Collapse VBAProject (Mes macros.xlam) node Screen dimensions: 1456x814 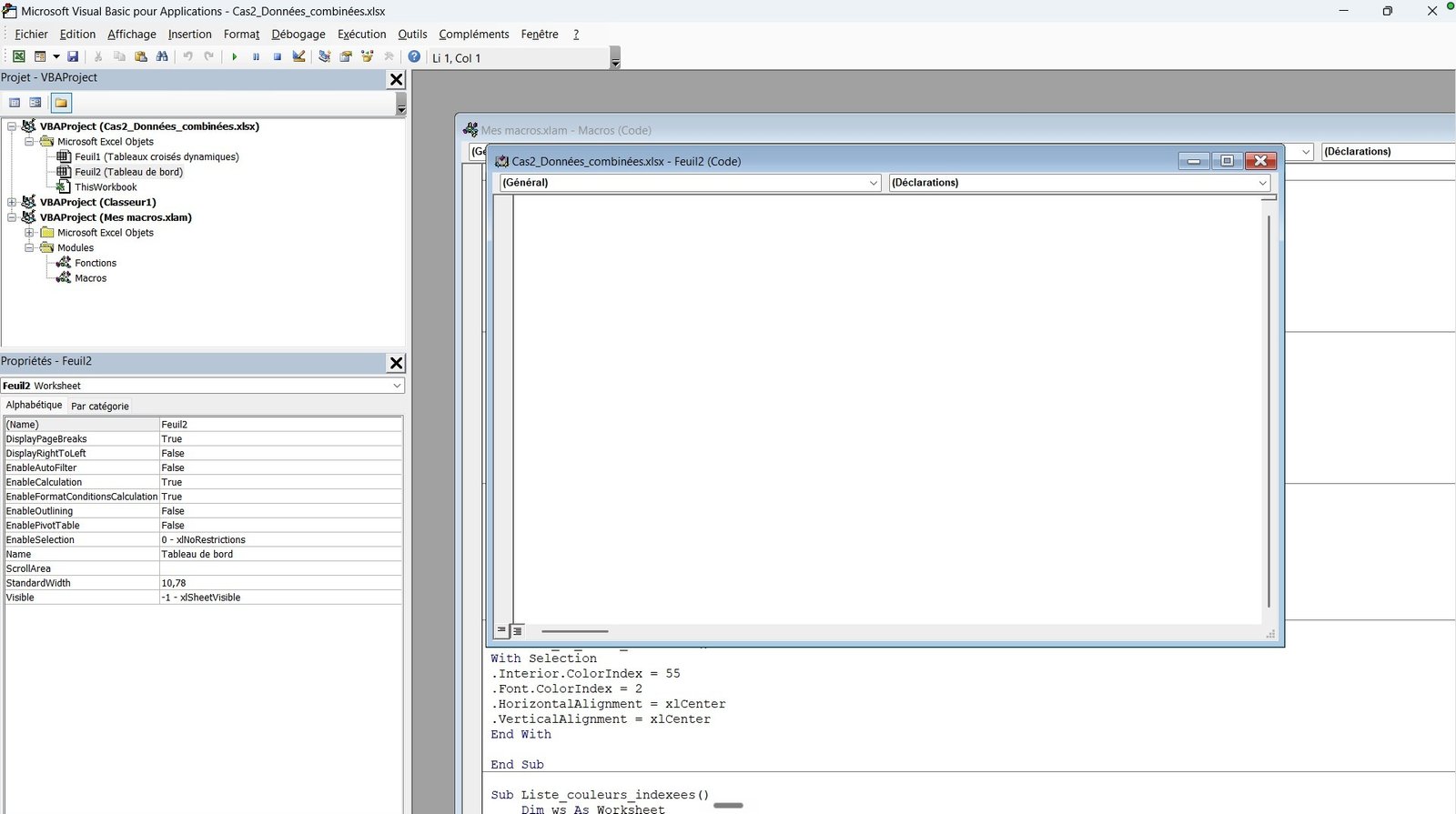pyautogui.click(x=12, y=217)
